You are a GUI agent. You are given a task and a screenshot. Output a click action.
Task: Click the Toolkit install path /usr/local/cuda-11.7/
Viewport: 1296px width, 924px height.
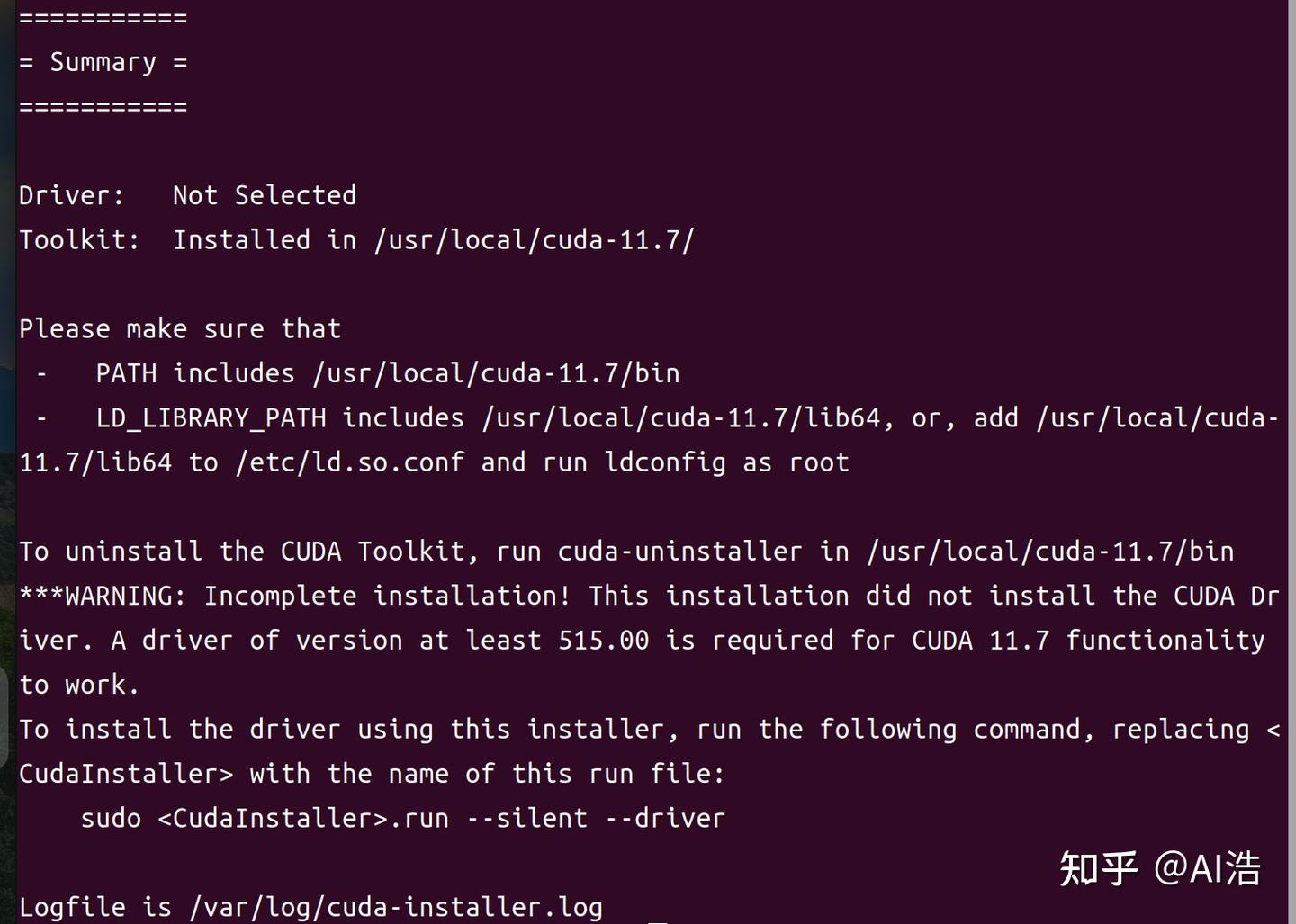(x=534, y=240)
